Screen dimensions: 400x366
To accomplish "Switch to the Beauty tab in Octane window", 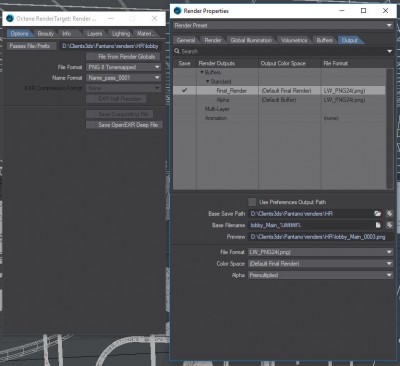I will (x=46, y=34).
